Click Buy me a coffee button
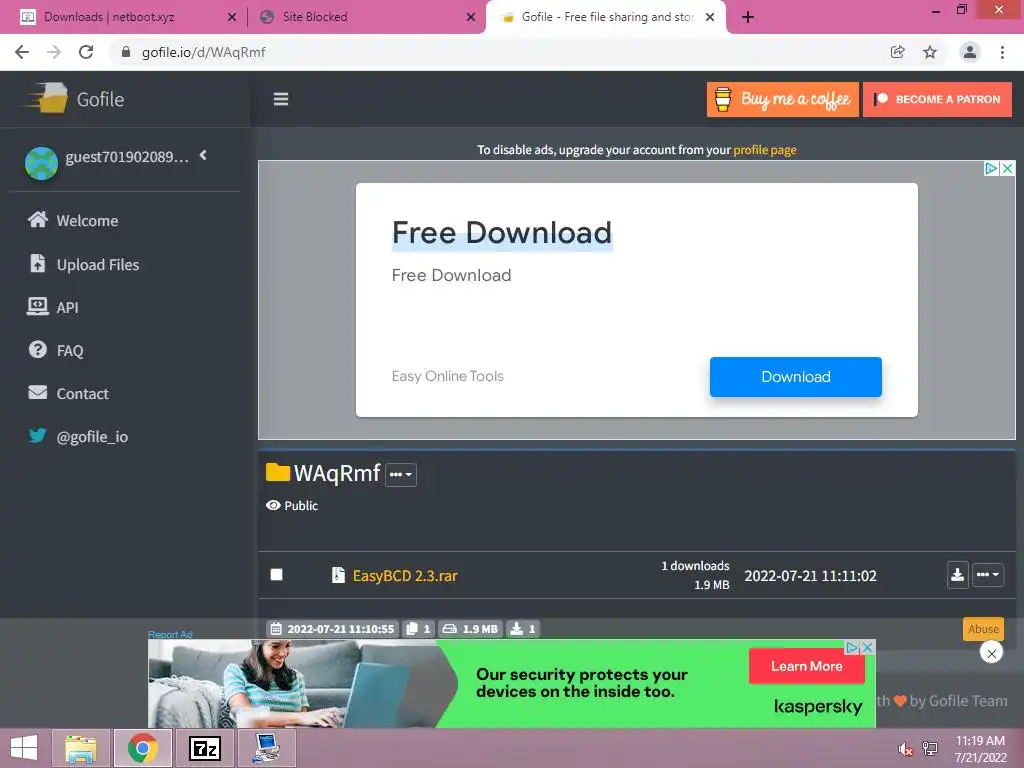 (782, 99)
